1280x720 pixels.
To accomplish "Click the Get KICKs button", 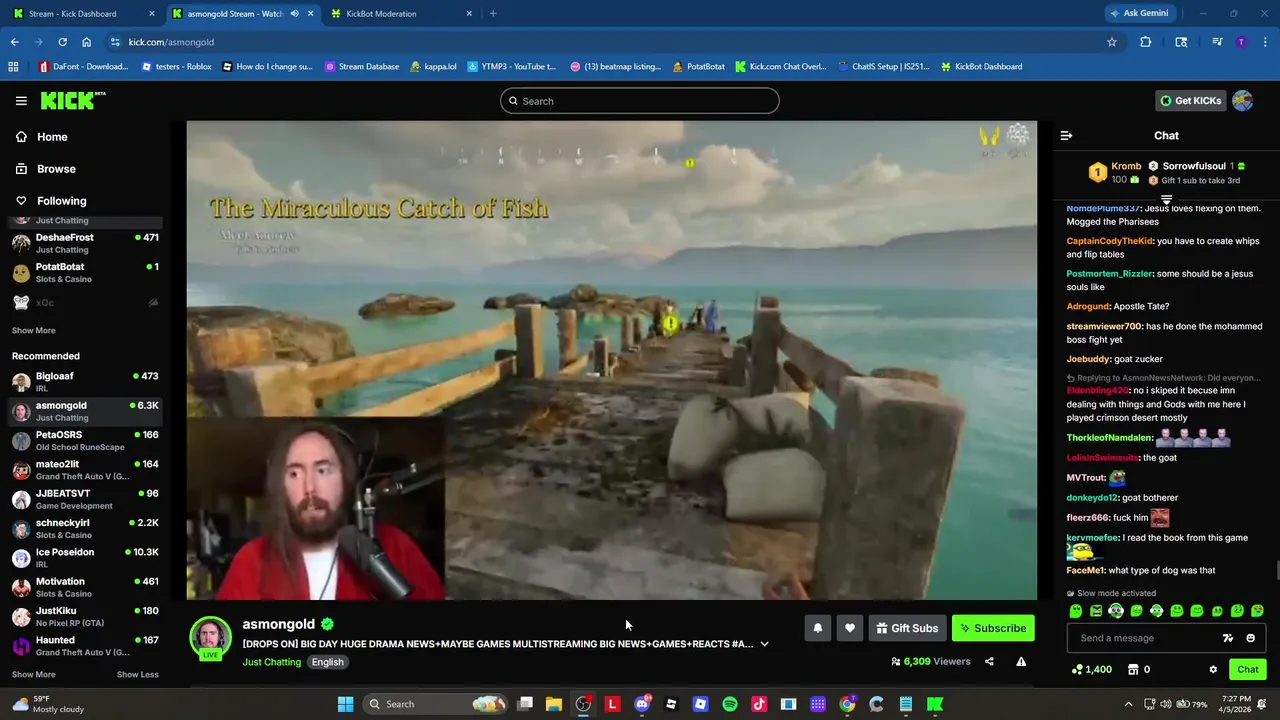I will tap(1190, 100).
